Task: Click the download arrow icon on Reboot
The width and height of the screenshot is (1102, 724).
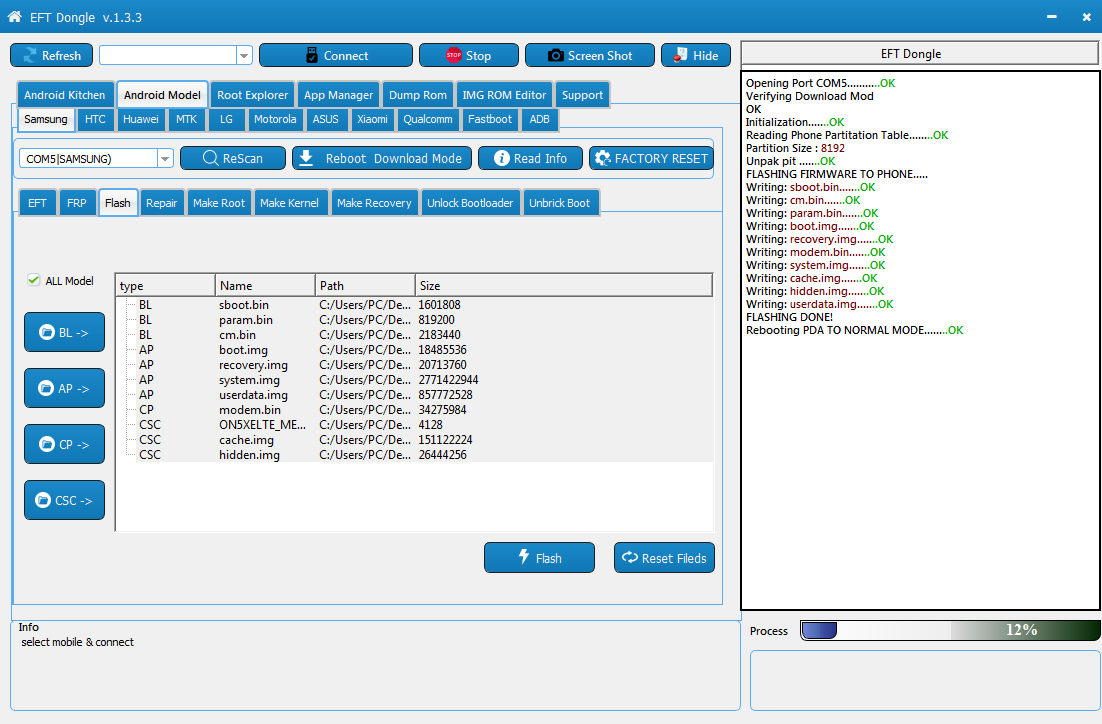Action: [306, 157]
